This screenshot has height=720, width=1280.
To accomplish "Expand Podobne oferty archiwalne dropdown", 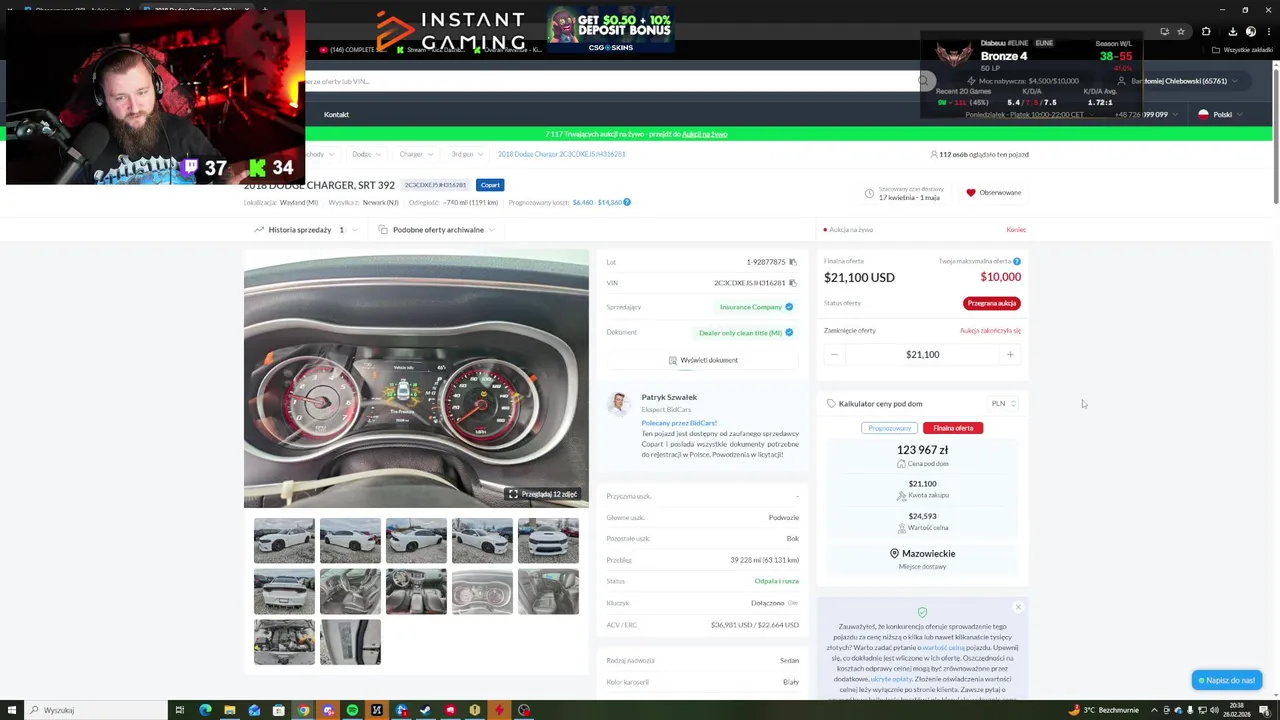I will click(x=437, y=230).
